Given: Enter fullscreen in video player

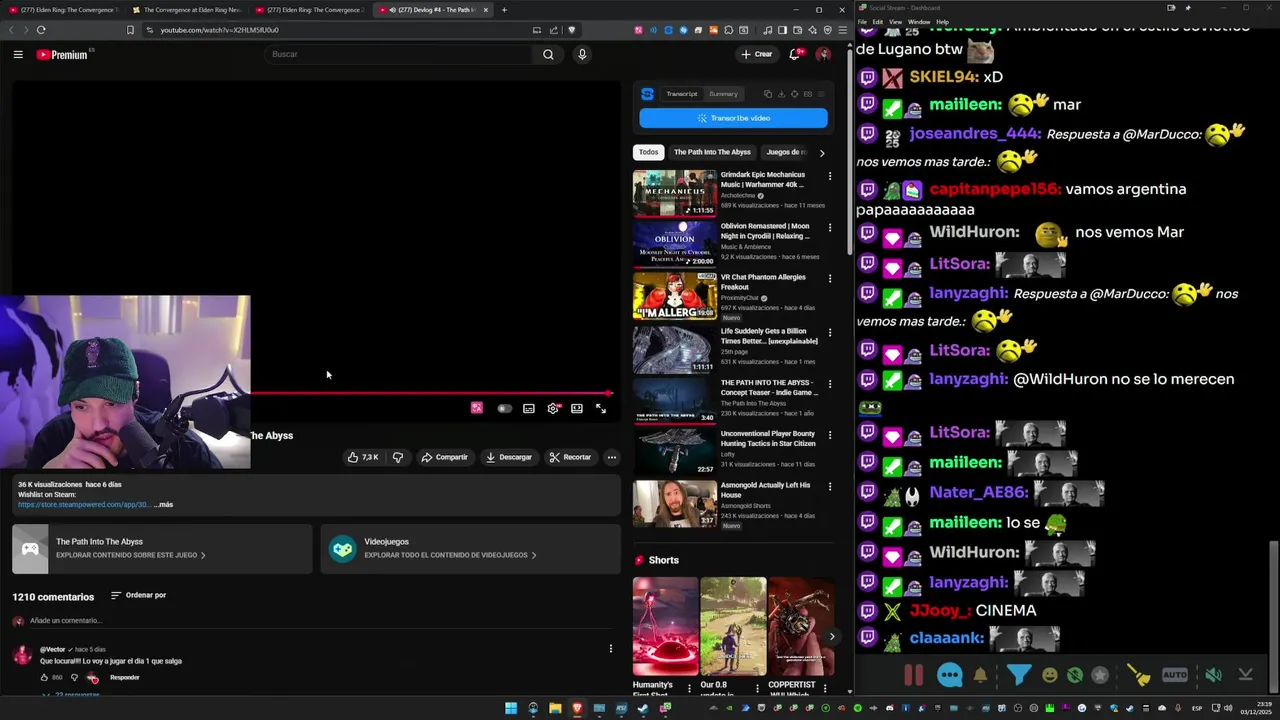Looking at the screenshot, I should tap(600, 408).
